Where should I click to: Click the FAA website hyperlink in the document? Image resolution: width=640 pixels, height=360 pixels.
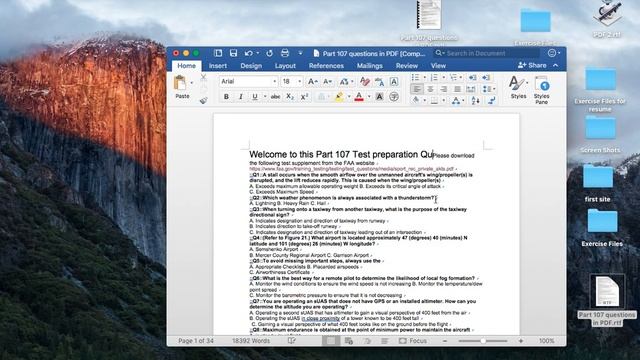pyautogui.click(x=351, y=169)
